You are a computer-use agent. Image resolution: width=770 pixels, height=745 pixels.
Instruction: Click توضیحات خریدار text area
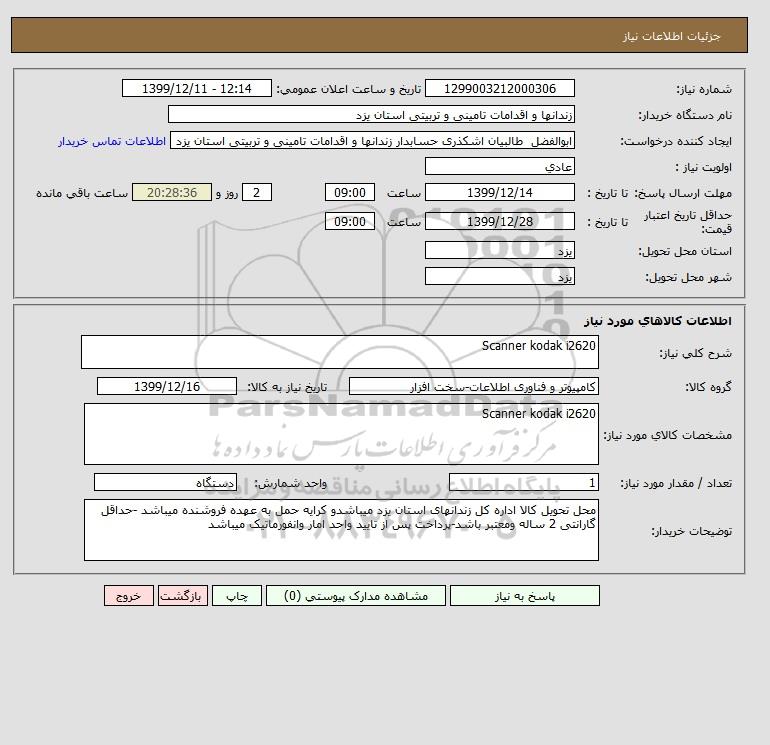click(x=341, y=530)
